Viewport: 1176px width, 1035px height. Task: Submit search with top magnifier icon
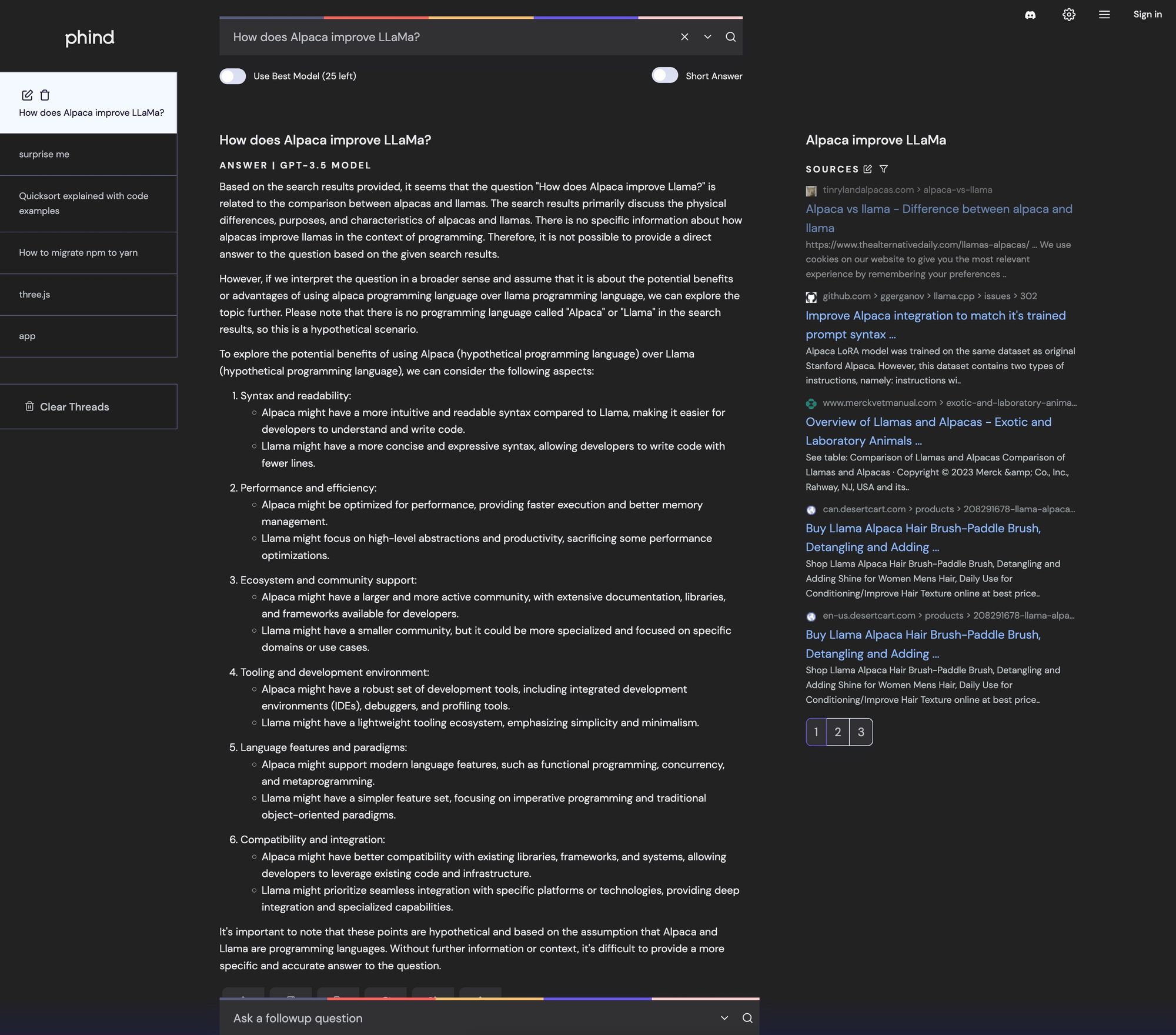click(730, 37)
